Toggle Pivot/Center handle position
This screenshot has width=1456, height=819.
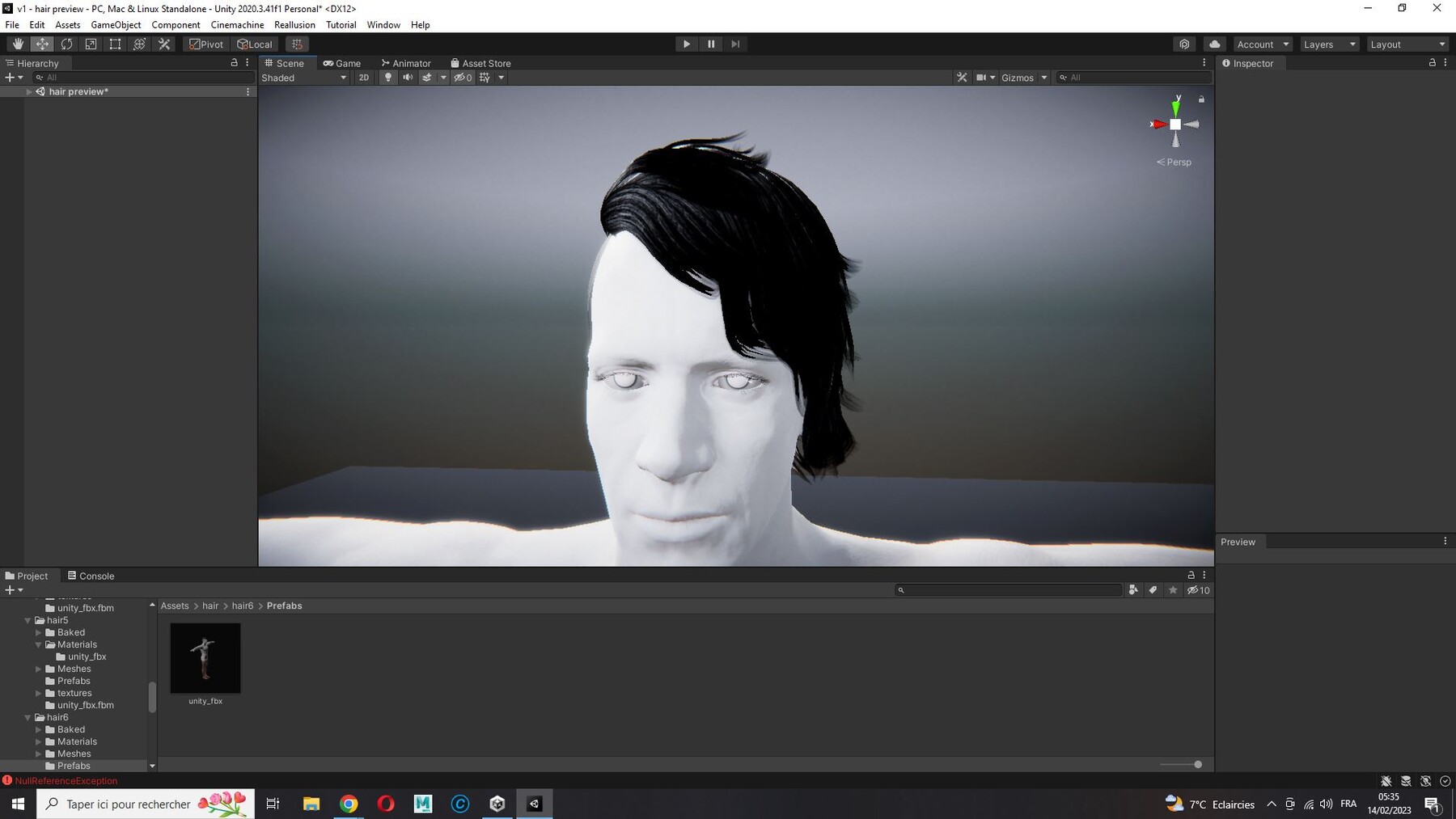206,44
